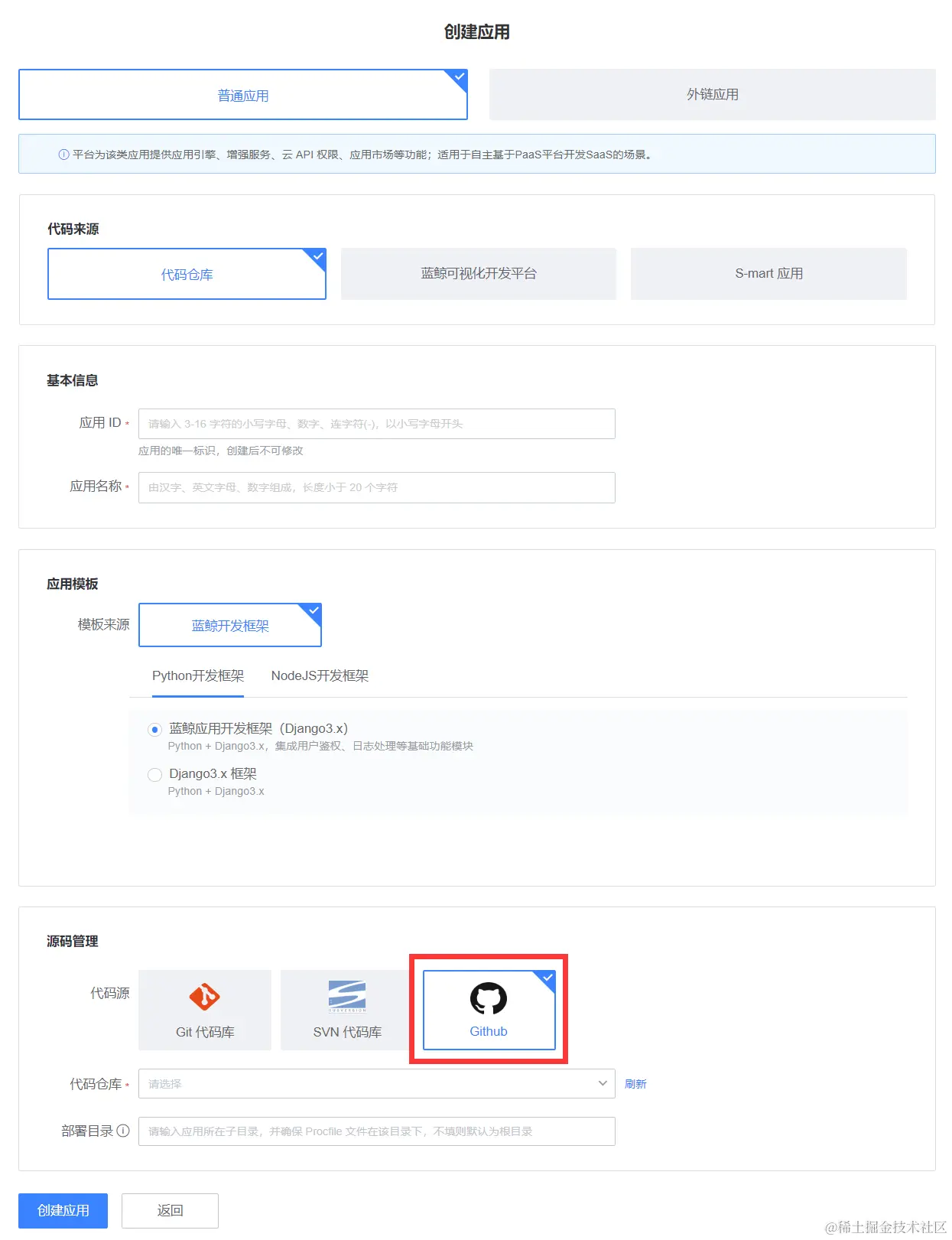Switch to NodeJS开发框架 tab
This screenshot has height=1240, width=952.
[320, 676]
